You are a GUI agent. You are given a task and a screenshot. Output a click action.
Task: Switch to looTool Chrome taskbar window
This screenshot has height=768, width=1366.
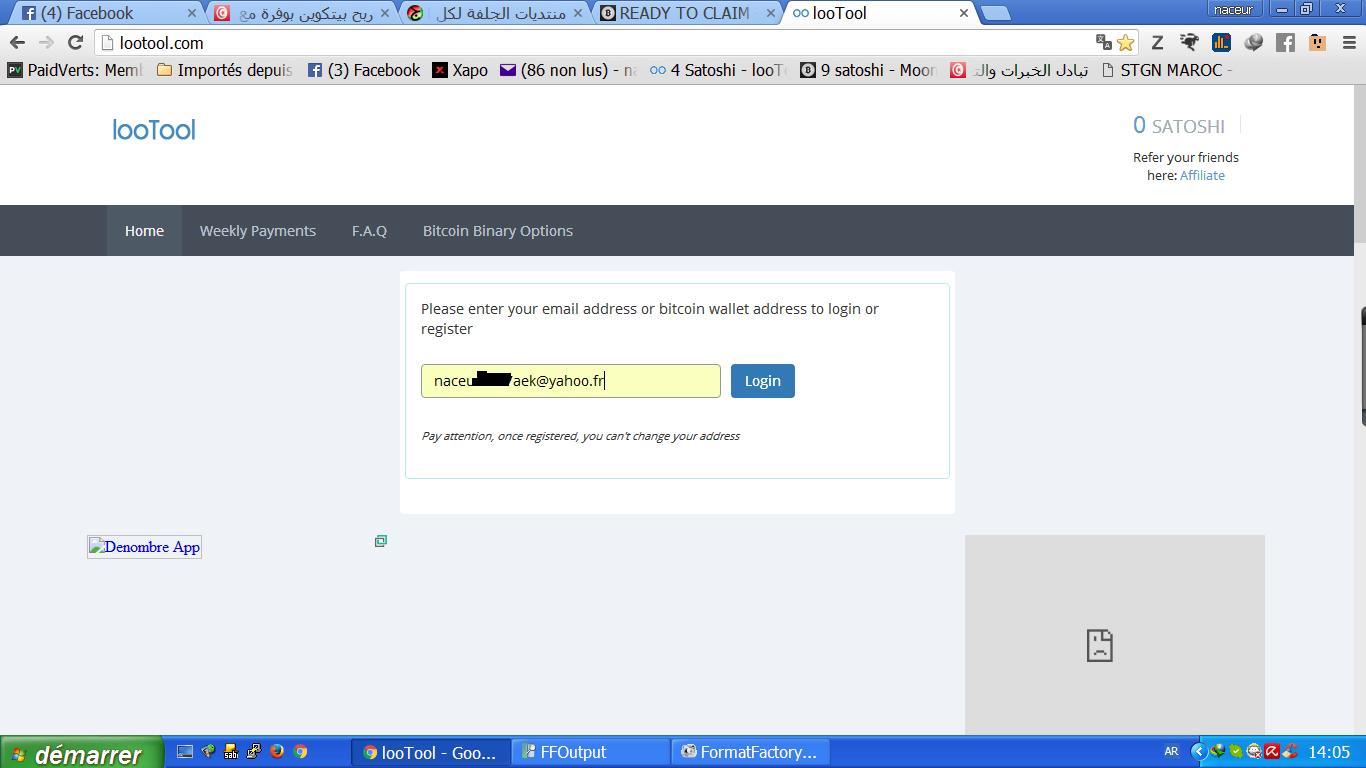[430, 752]
